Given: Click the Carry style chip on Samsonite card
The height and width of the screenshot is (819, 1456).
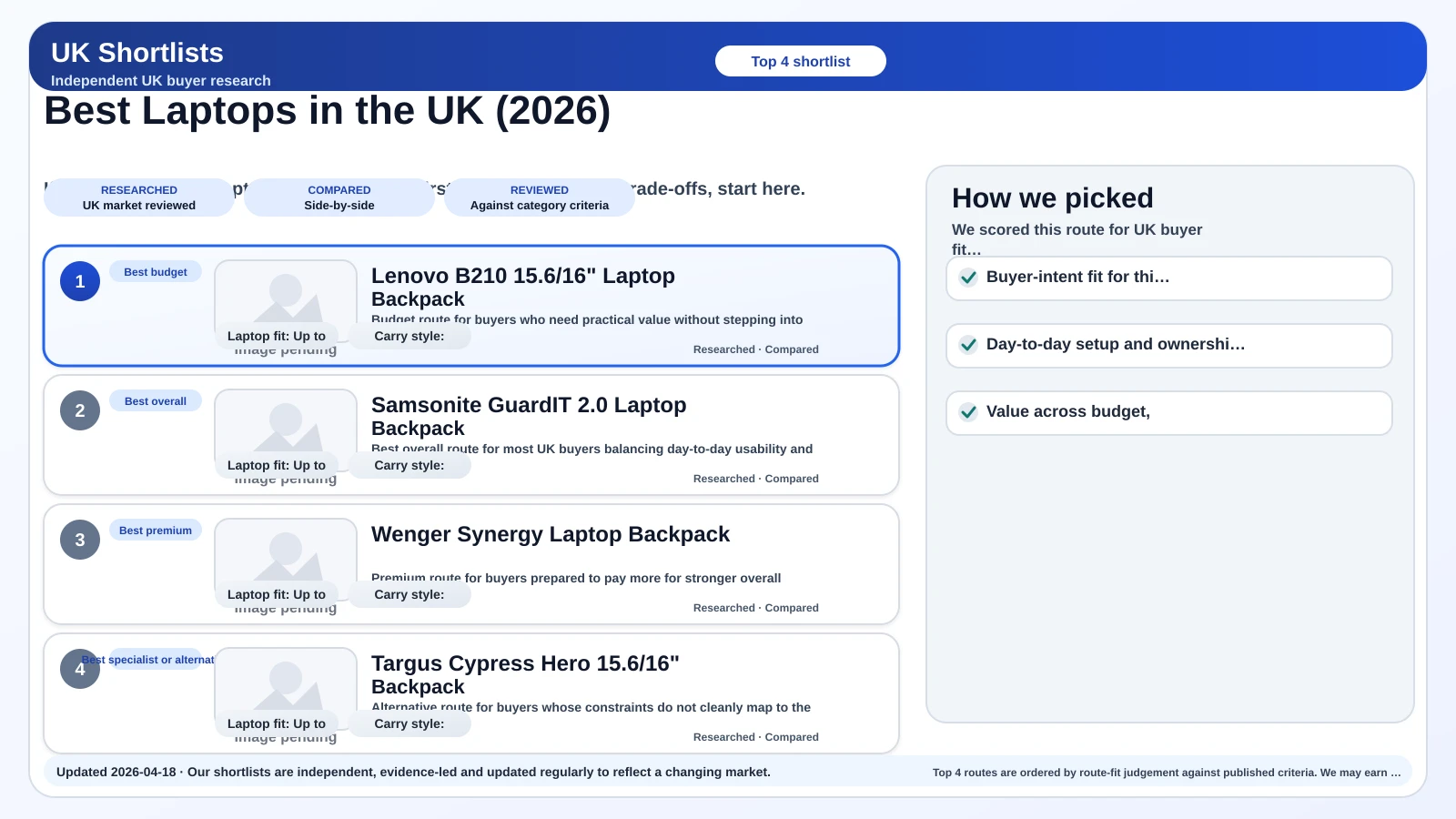Looking at the screenshot, I should tap(409, 465).
